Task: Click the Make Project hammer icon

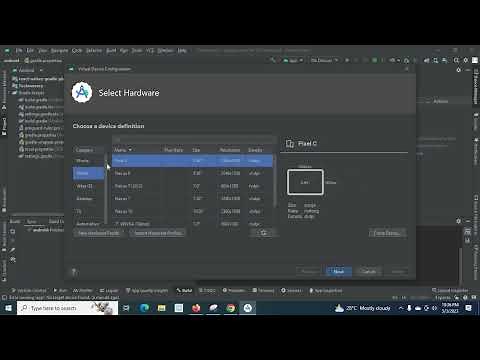Action: tap(273, 60)
